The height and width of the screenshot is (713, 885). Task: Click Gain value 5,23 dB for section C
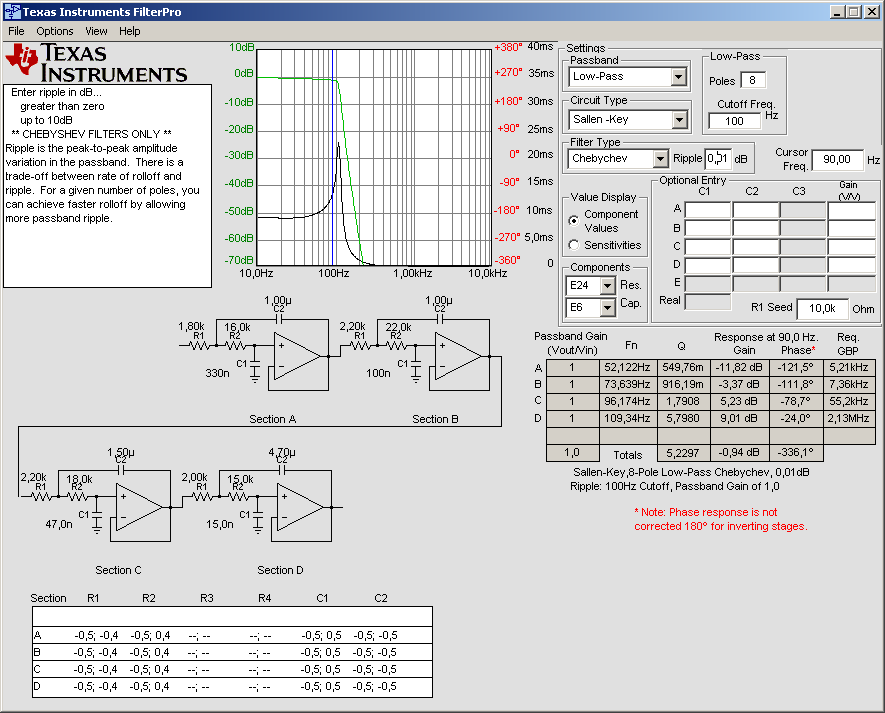[739, 401]
